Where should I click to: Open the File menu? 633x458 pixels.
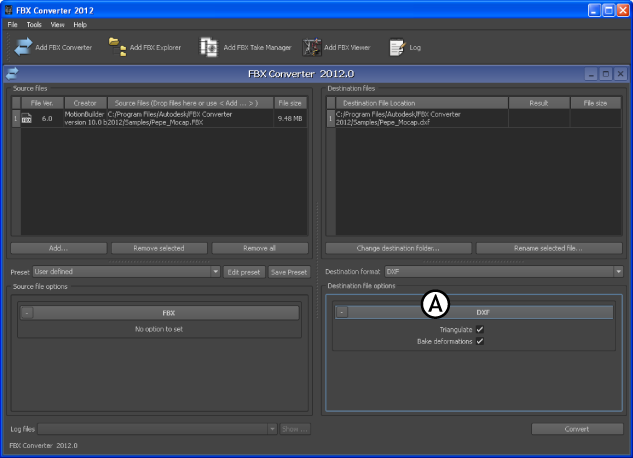pyautogui.click(x=13, y=25)
